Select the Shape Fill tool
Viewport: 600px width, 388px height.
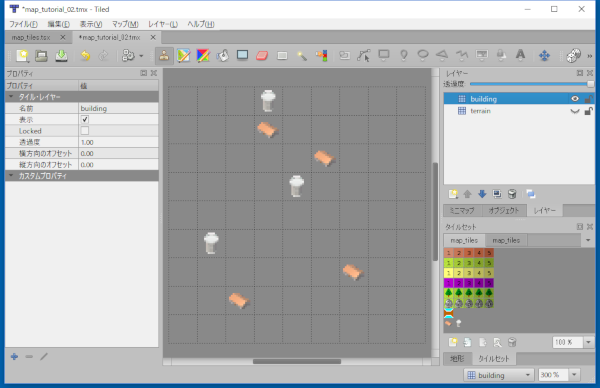pos(243,56)
